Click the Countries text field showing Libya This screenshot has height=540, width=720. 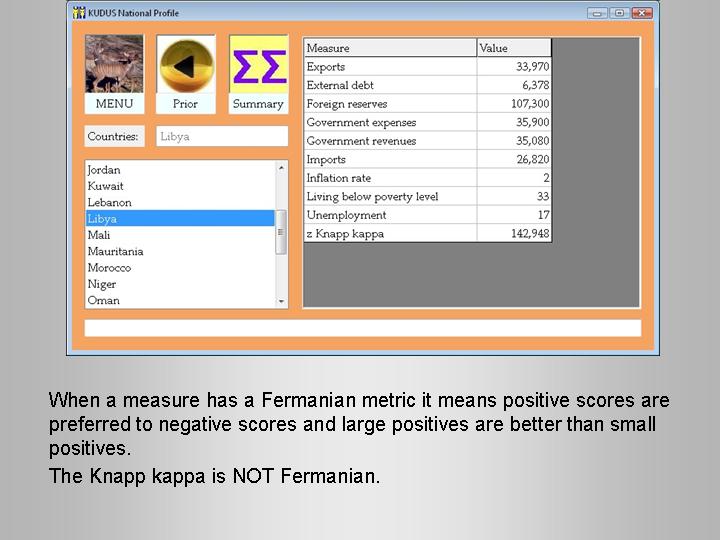tap(221, 136)
